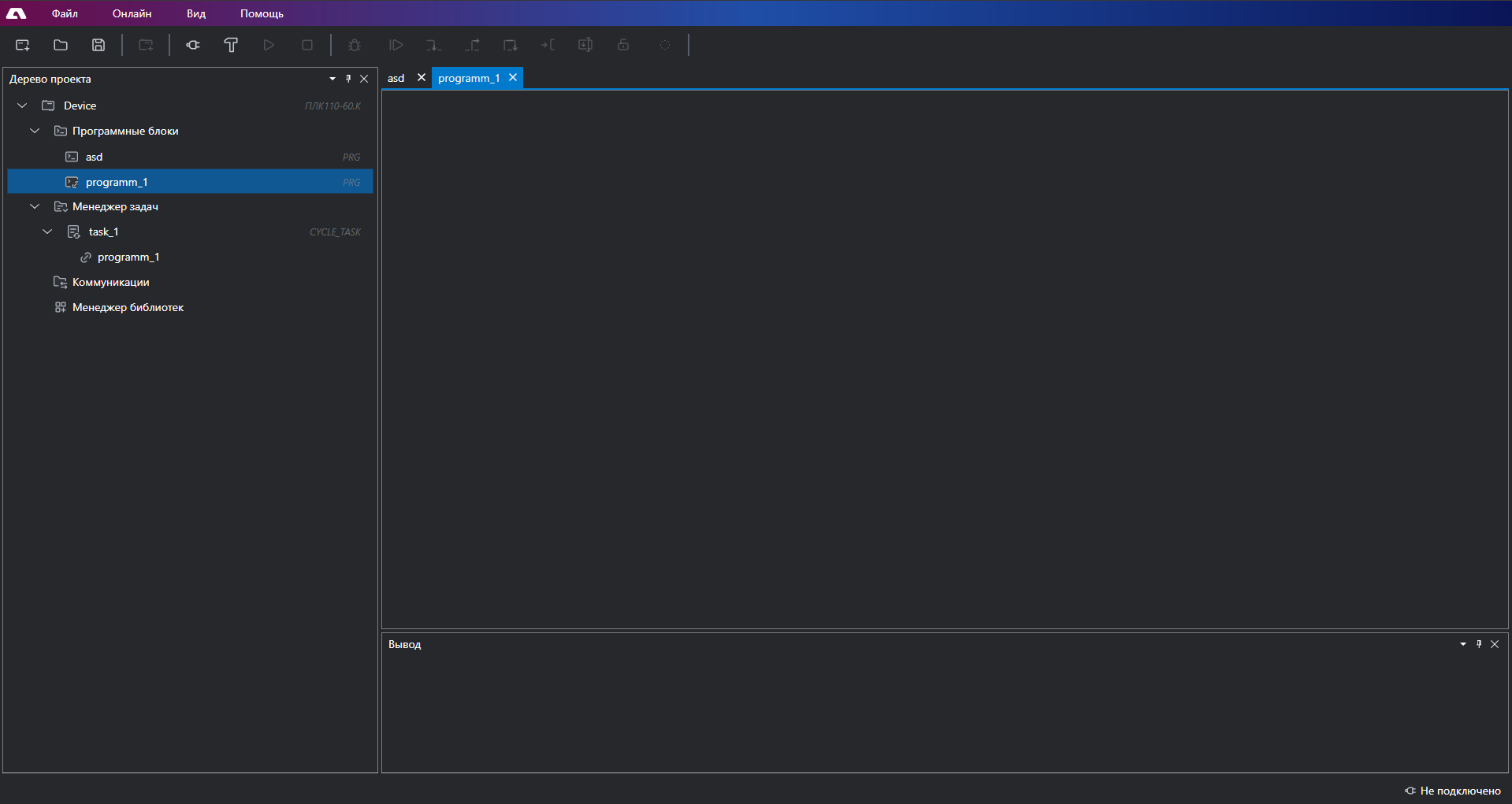Open the Онлайн menu

point(132,13)
